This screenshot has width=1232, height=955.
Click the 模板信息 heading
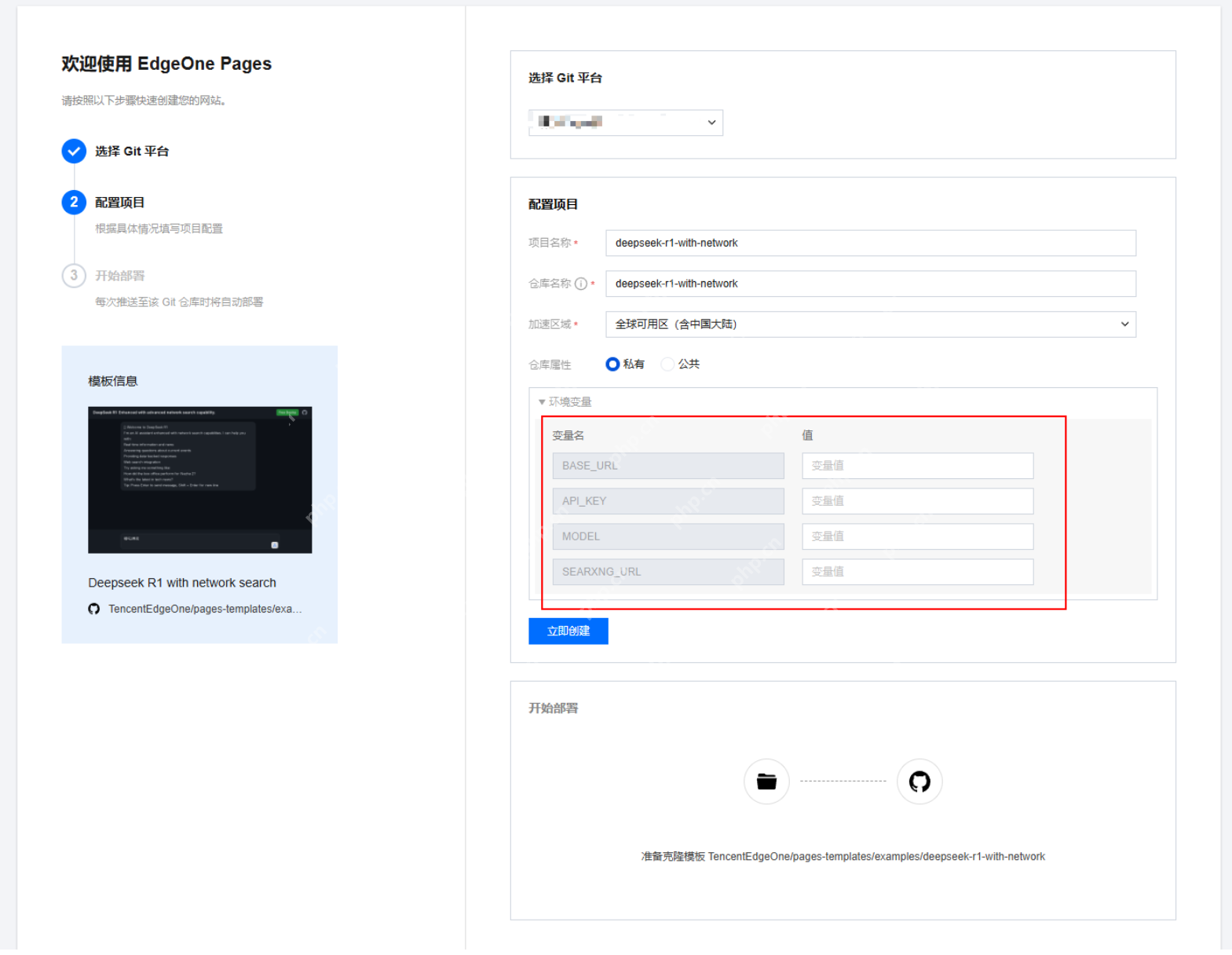tap(113, 381)
